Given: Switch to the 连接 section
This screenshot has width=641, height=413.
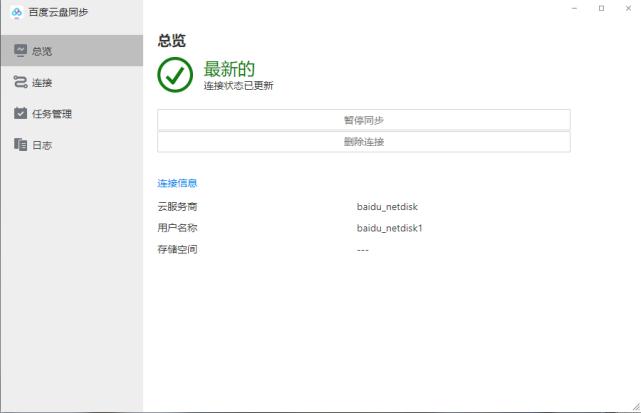Looking at the screenshot, I should click(72, 82).
